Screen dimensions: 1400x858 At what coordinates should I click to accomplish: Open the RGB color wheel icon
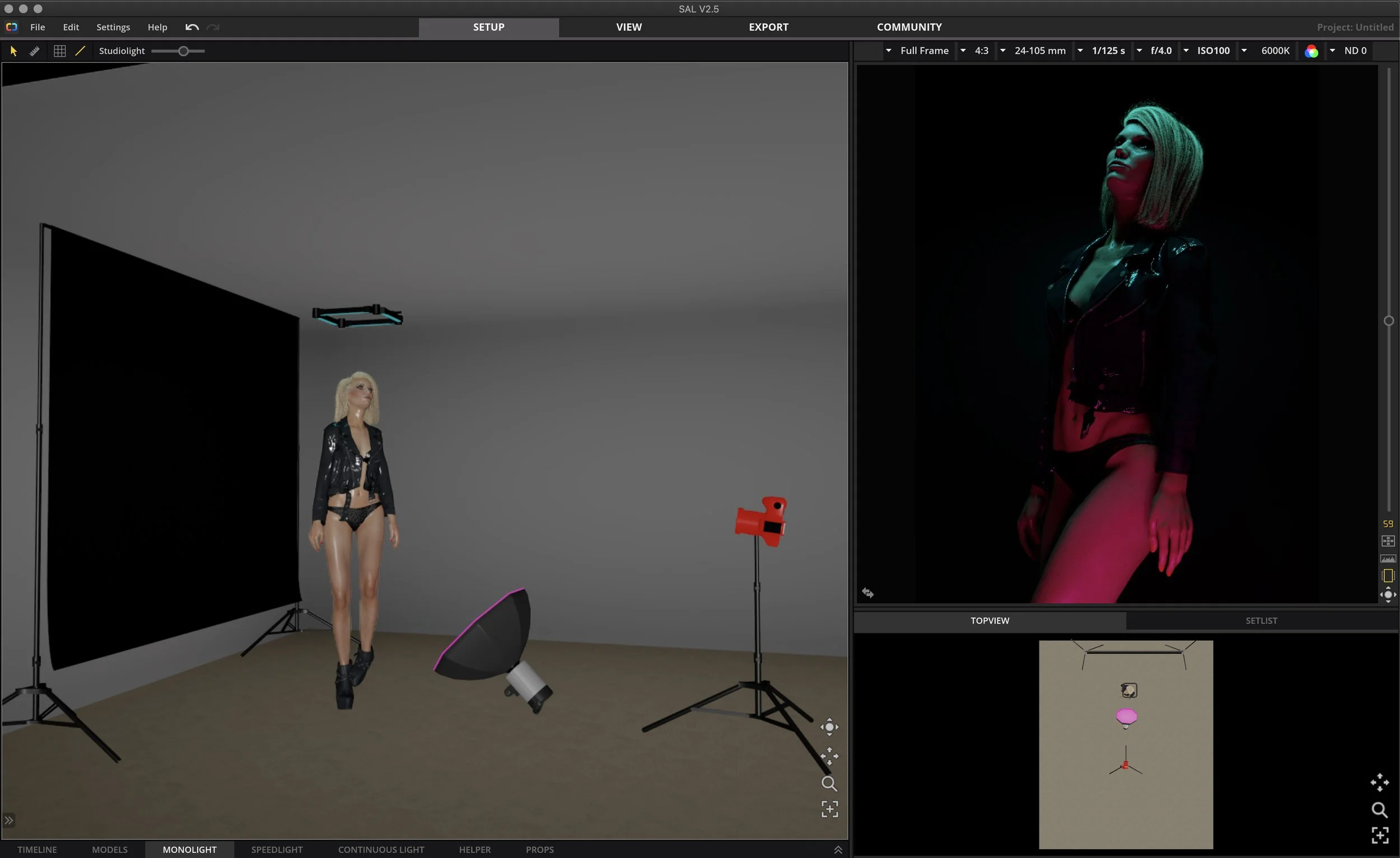1312,51
